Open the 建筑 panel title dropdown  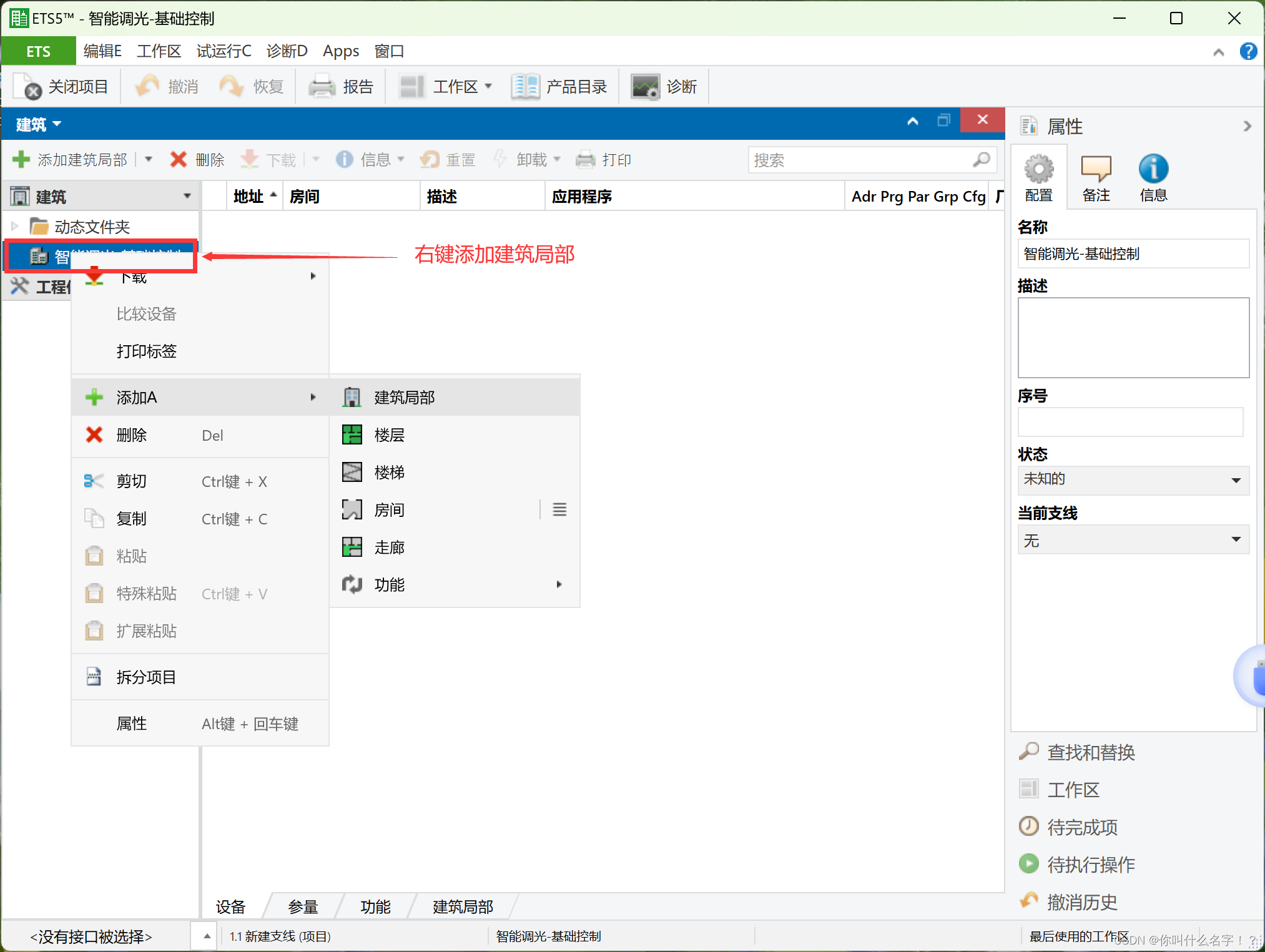[39, 124]
